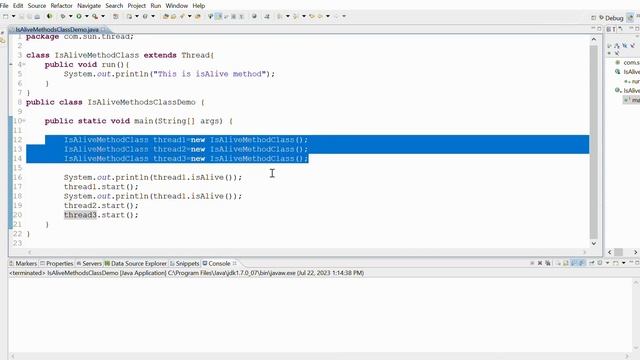The image size is (640, 360).
Task: Click the Run External Tools icon
Action: [95, 16]
